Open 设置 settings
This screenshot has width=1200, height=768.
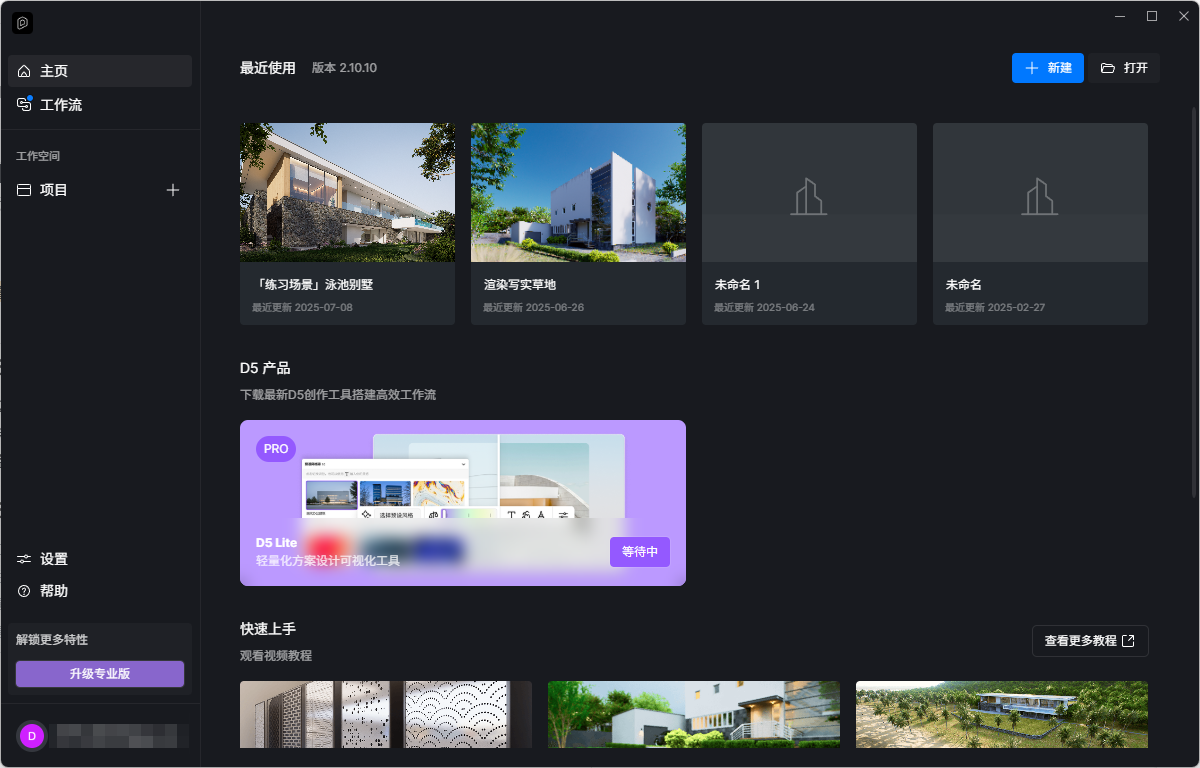point(43,559)
